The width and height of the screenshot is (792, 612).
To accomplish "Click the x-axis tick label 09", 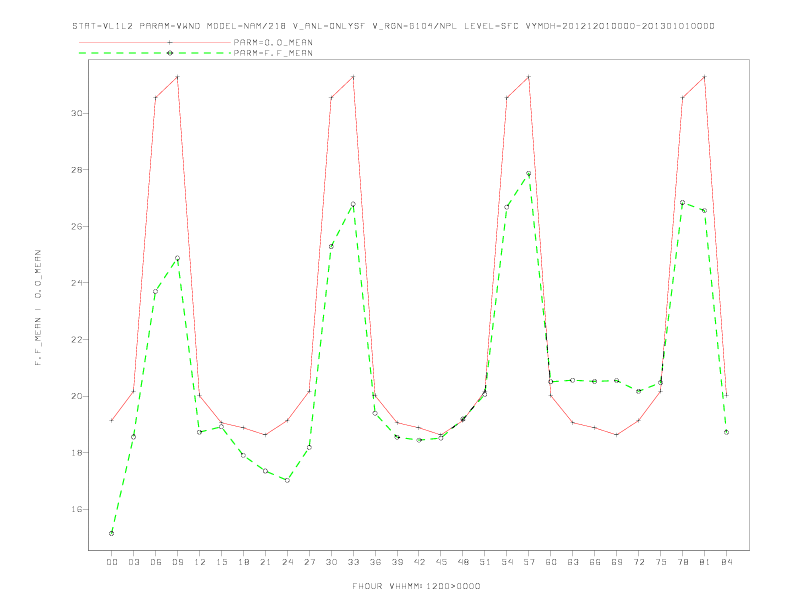I will tap(177, 562).
